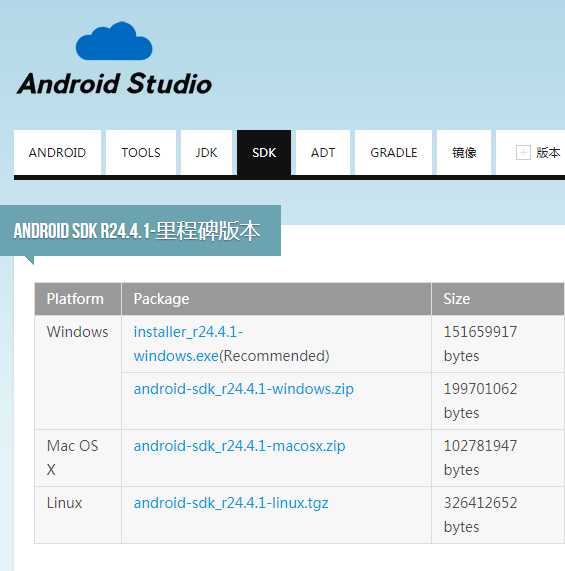Click the Size column header
Image resolution: width=565 pixels, height=571 pixels.
click(x=498, y=299)
